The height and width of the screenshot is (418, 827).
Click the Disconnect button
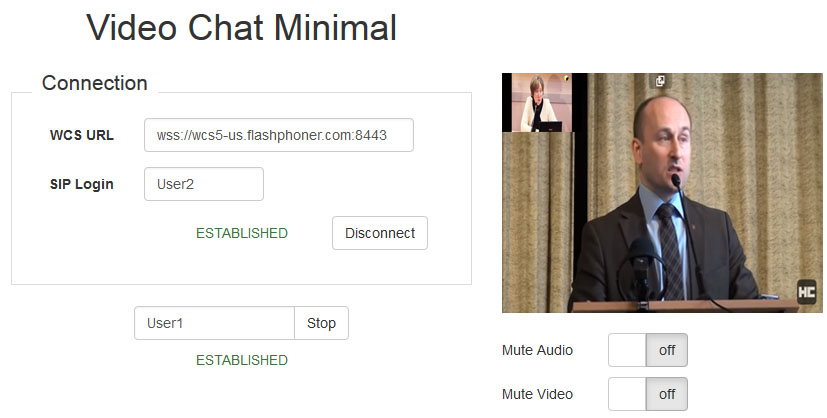point(380,233)
